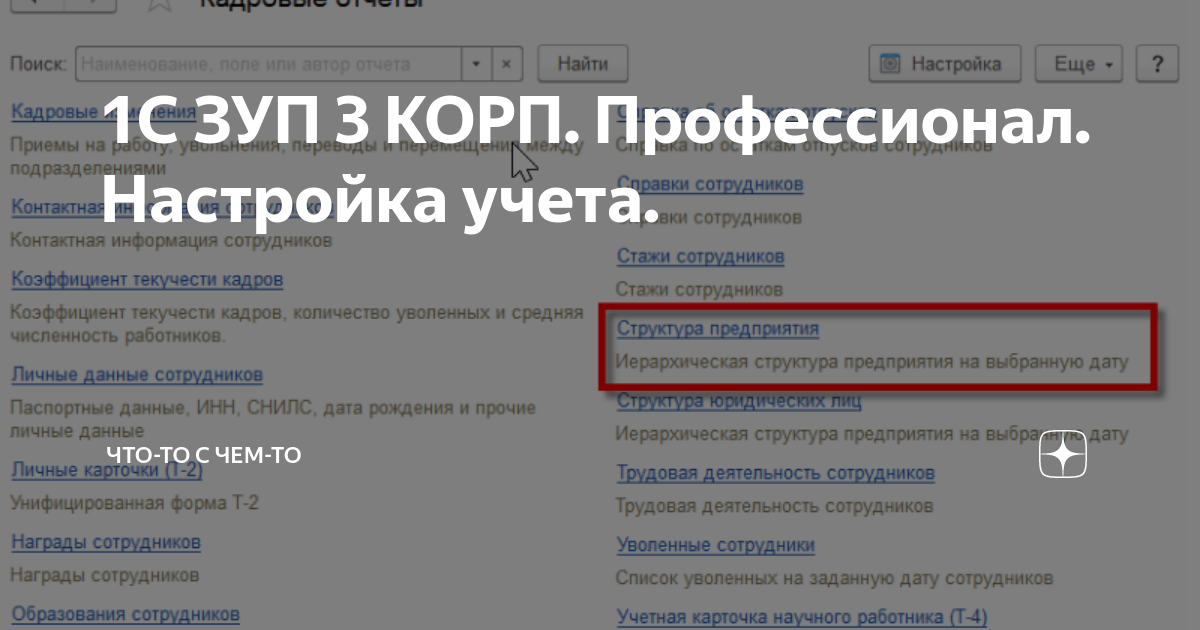
Task: Open the Уволенные сотрудники report
Action: tap(715, 545)
